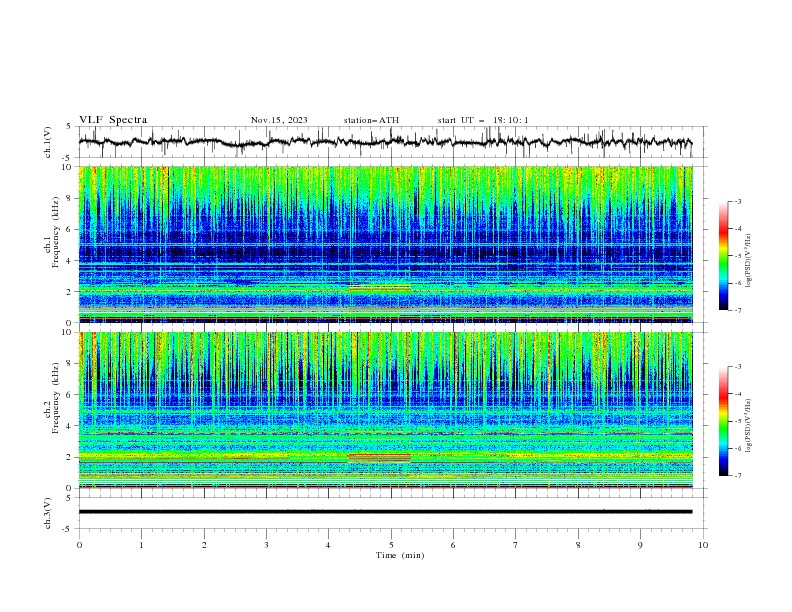This screenshot has width=792, height=612.
Task: Click the "Time (min)" axis label
Action: pos(400,555)
